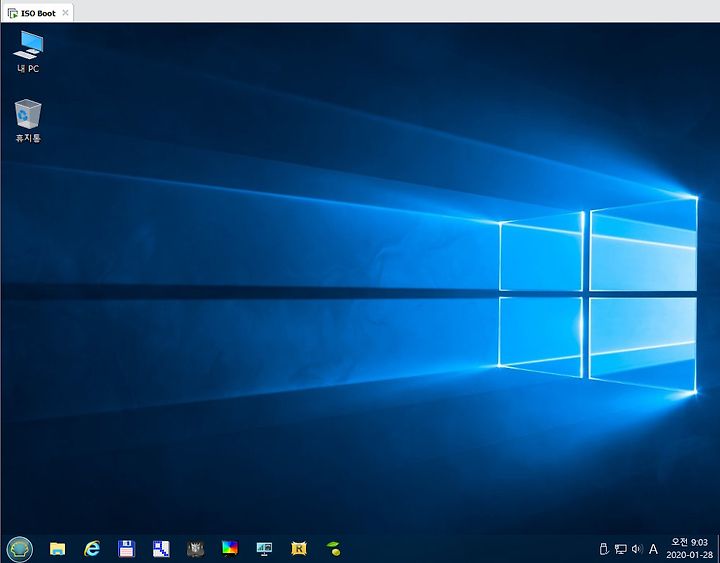Launch the Transformers-logo taskbar app

(x=196, y=549)
